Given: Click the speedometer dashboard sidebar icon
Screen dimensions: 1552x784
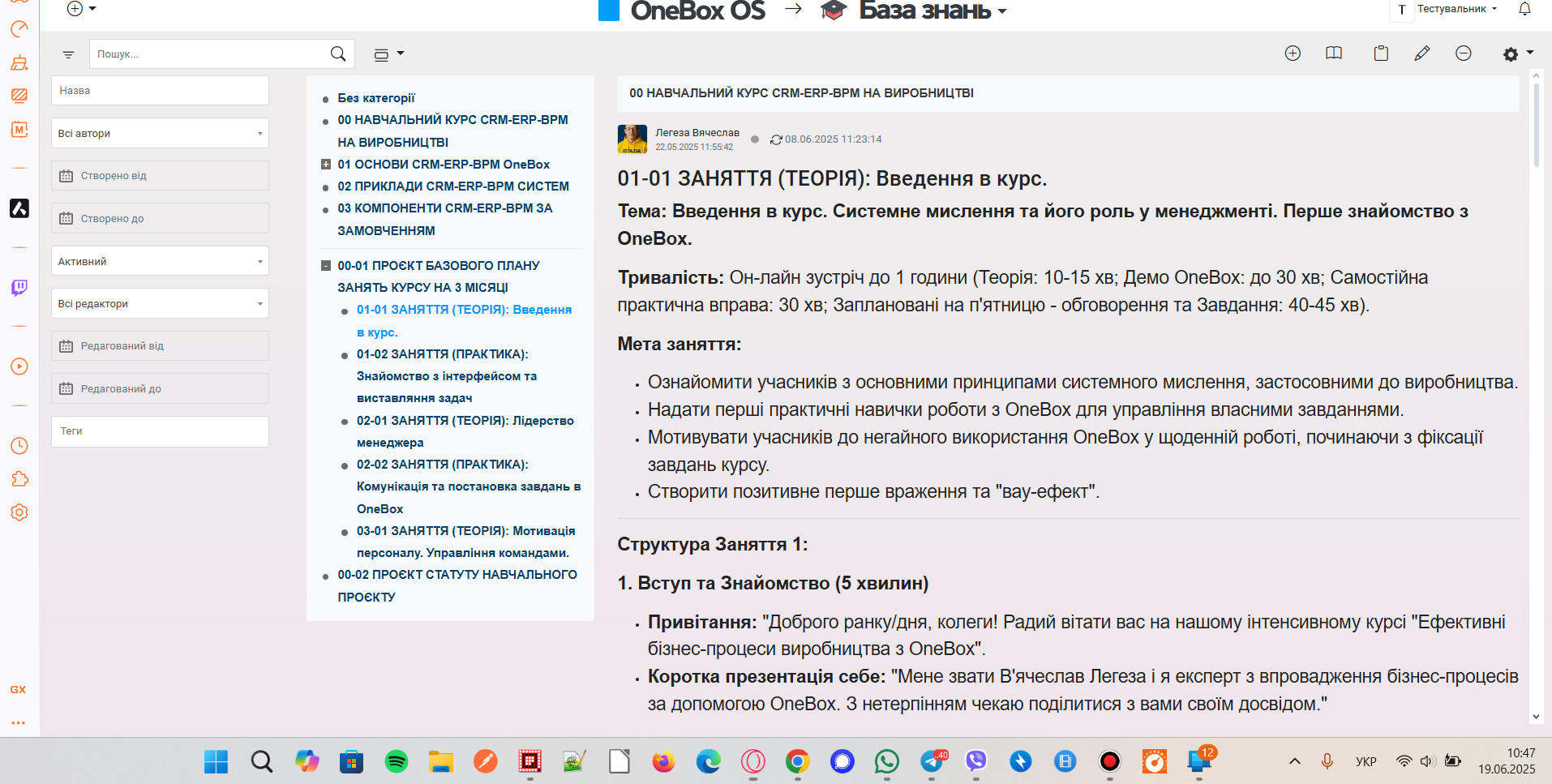Looking at the screenshot, I should coord(19,29).
